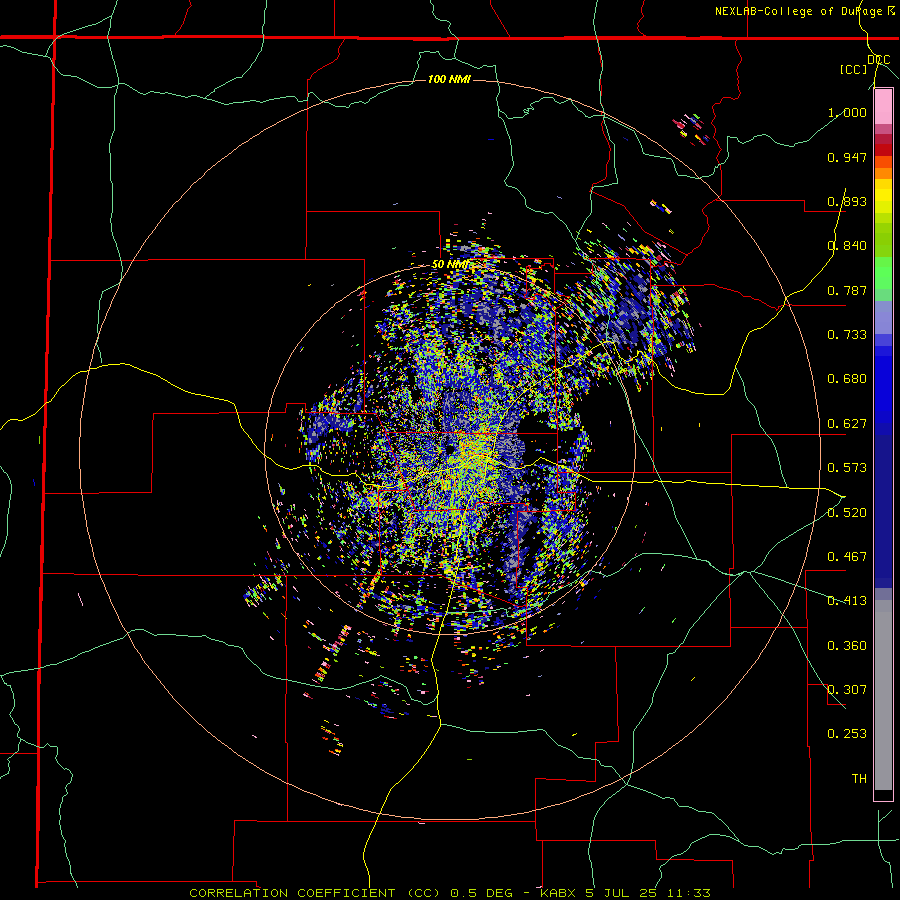Image resolution: width=900 pixels, height=900 pixels.
Task: Click the DCC label above color scale
Action: 878,59
